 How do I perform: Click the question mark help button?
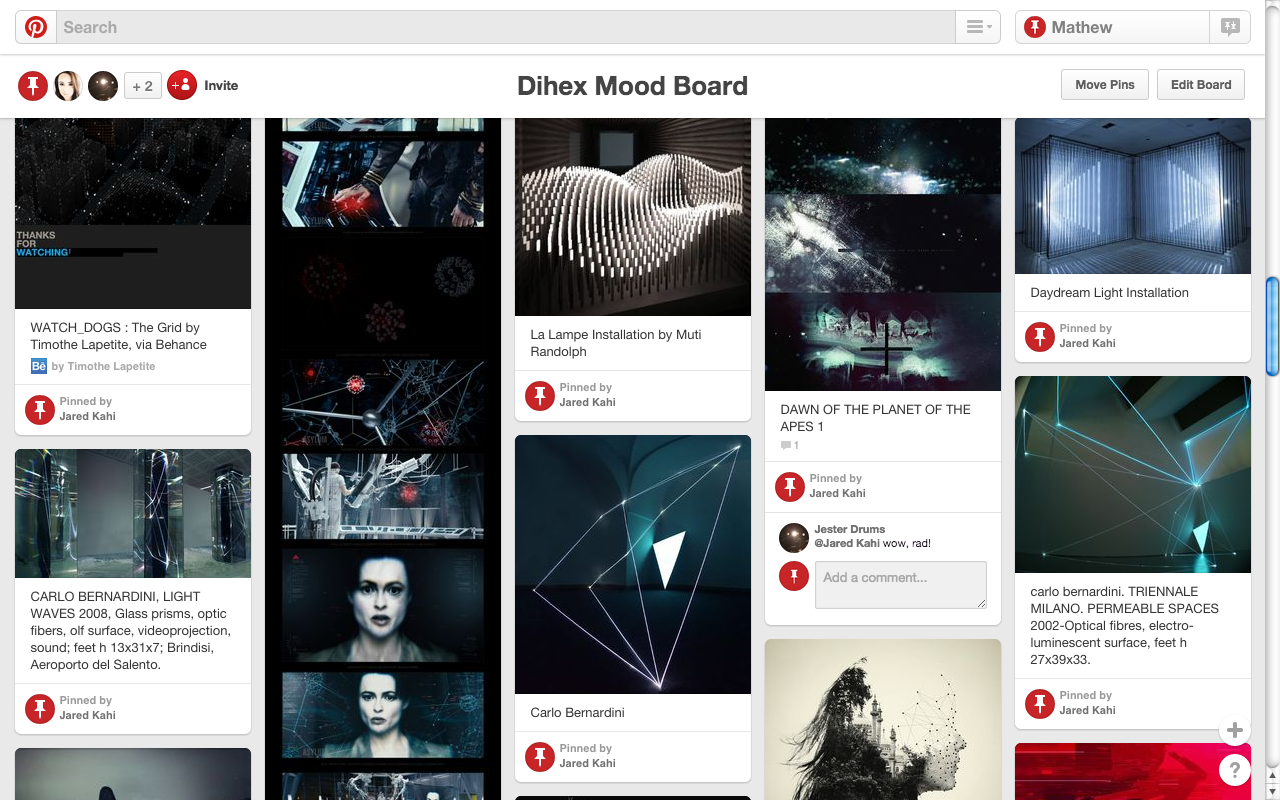click(x=1235, y=770)
